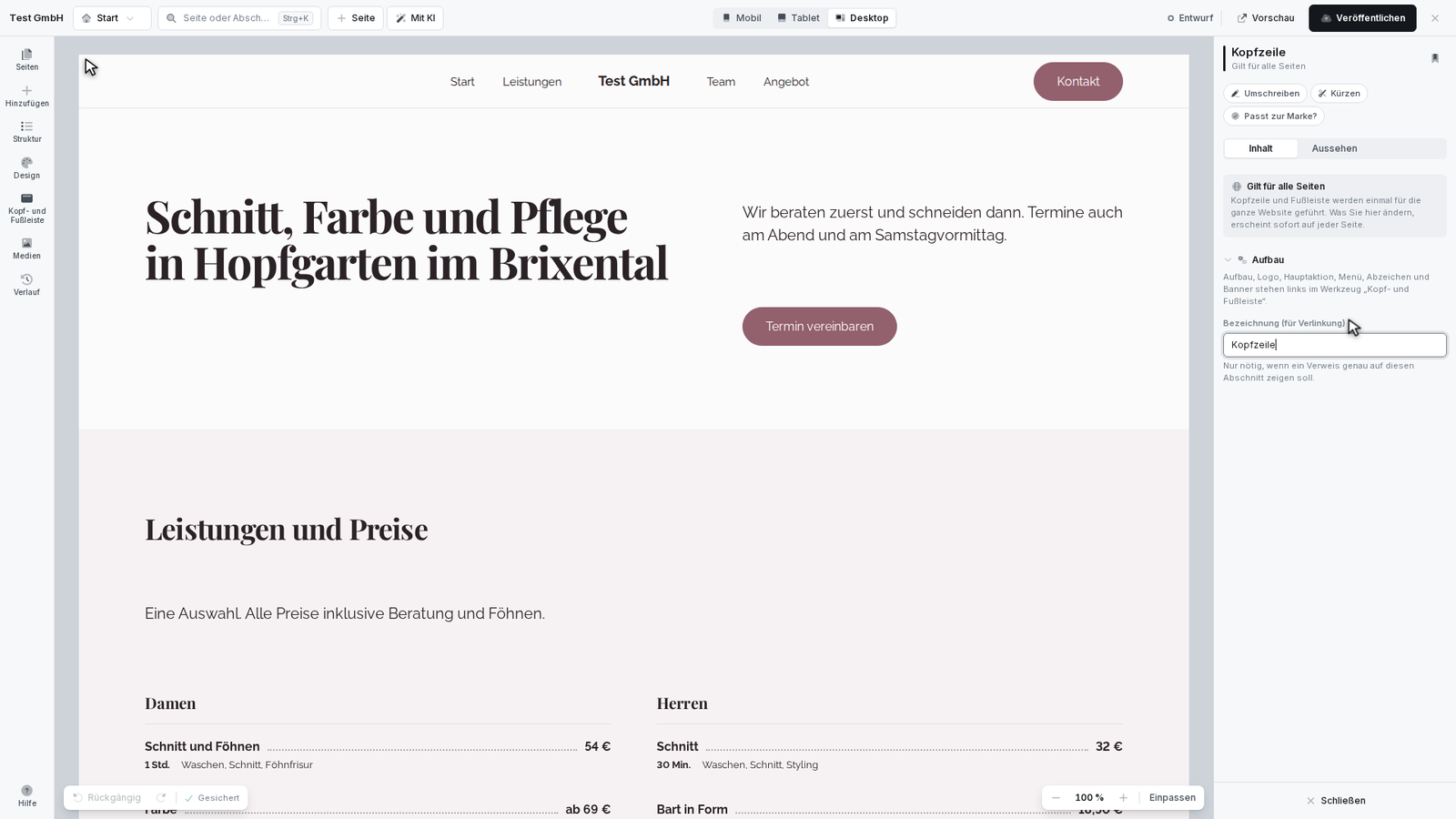Switch to Tablet view
The height and width of the screenshot is (819, 1456).
(x=798, y=18)
